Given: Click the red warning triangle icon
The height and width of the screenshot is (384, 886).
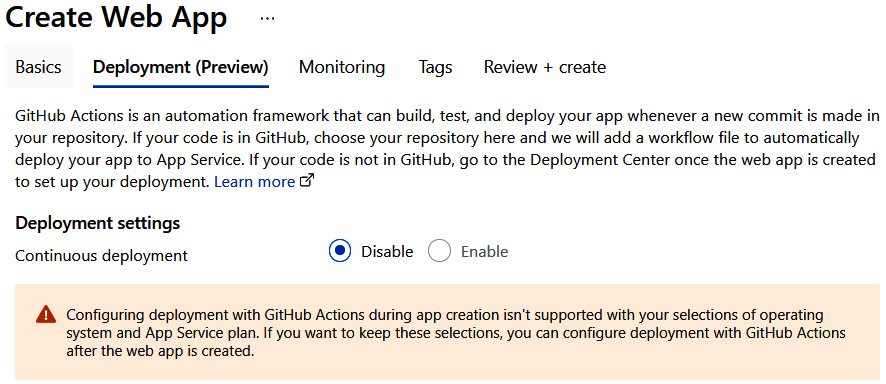Looking at the screenshot, I should [x=46, y=315].
